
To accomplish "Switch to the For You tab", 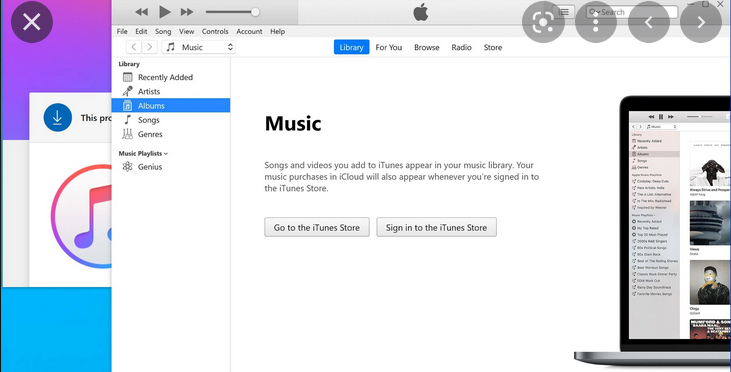I will [x=389, y=48].
